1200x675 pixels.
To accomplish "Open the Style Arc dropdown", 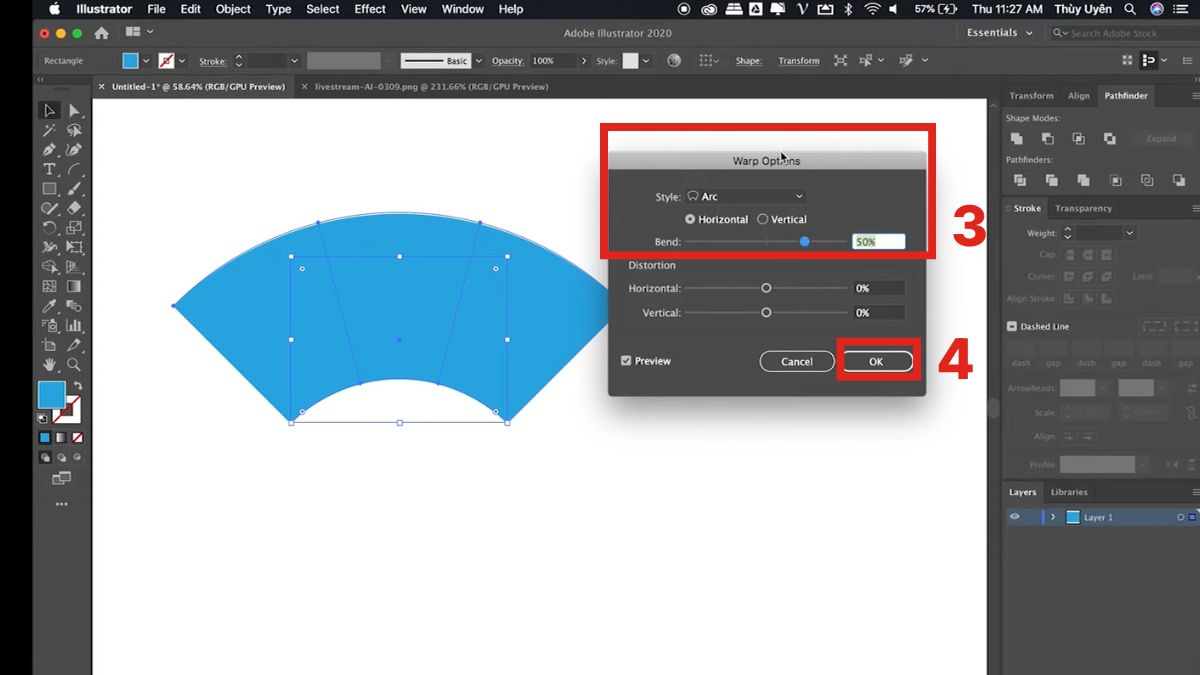I will coord(745,197).
